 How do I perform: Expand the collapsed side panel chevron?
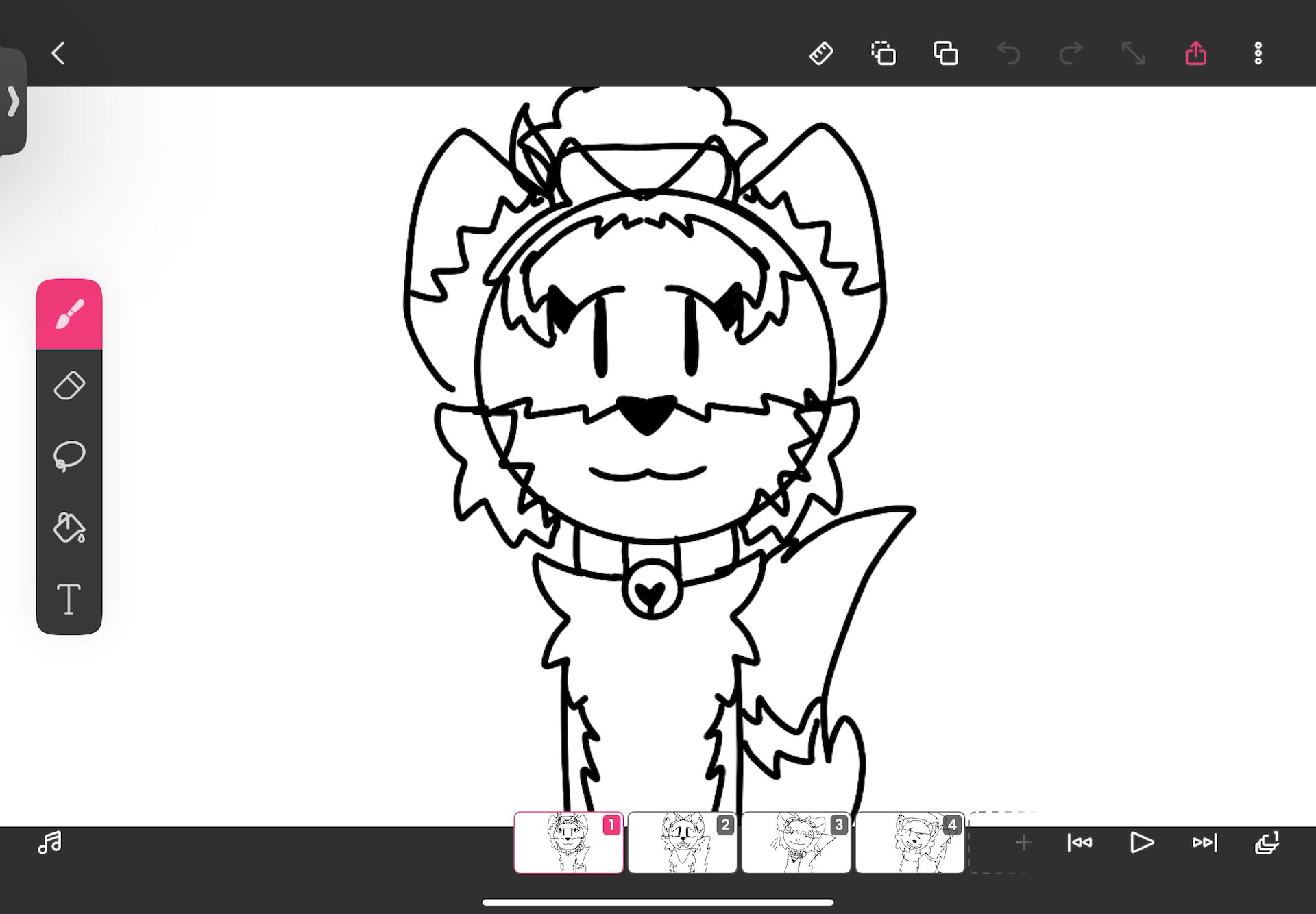(13, 101)
